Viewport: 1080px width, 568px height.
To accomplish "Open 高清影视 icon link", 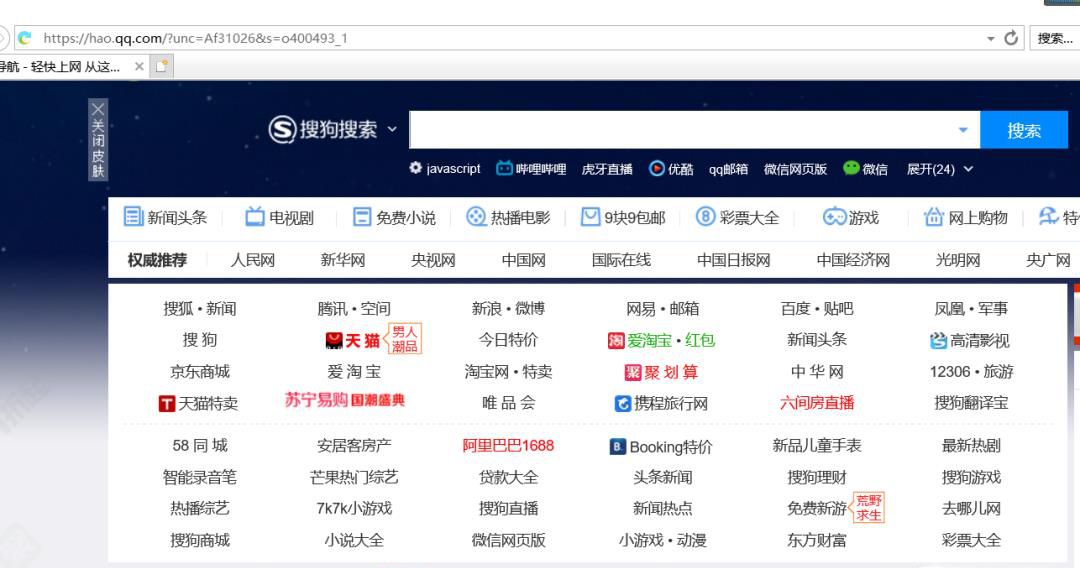I will click(x=970, y=340).
